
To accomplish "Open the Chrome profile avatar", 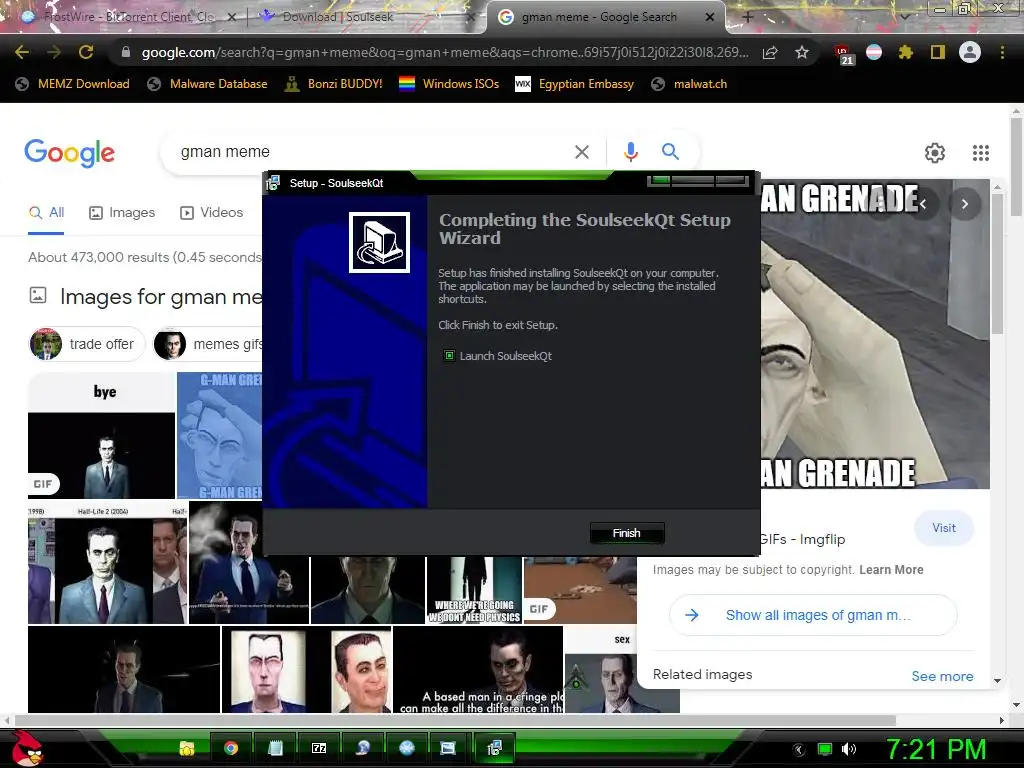I will coord(970,52).
